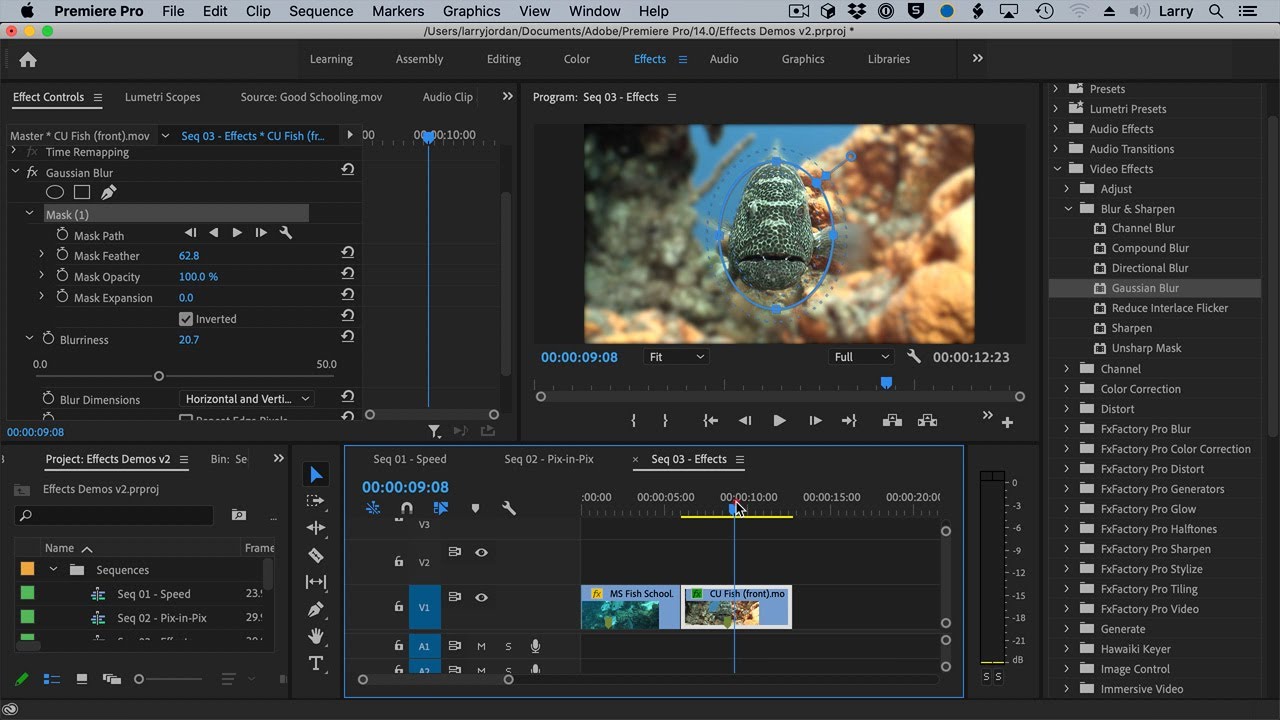Create ellipse mask for Gaussian Blur

pyautogui.click(x=55, y=192)
